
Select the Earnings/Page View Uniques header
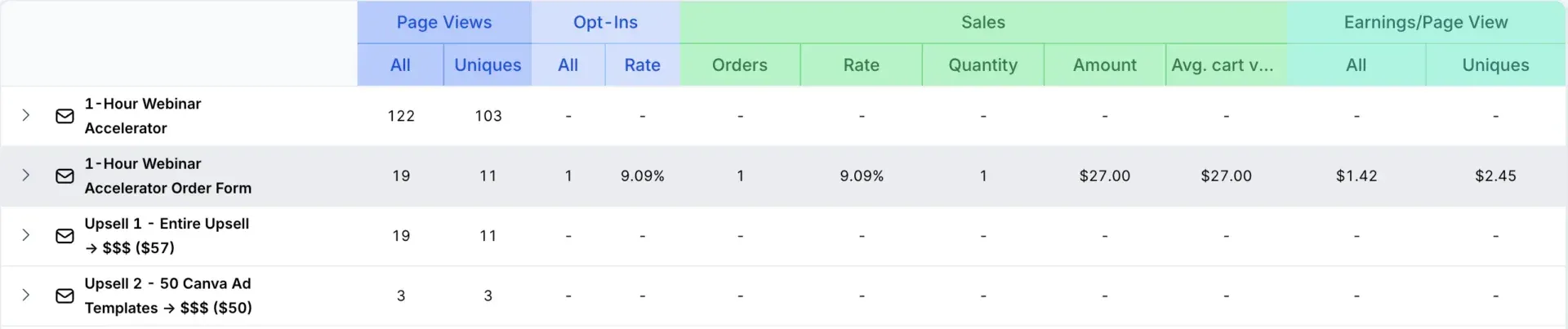point(1495,65)
